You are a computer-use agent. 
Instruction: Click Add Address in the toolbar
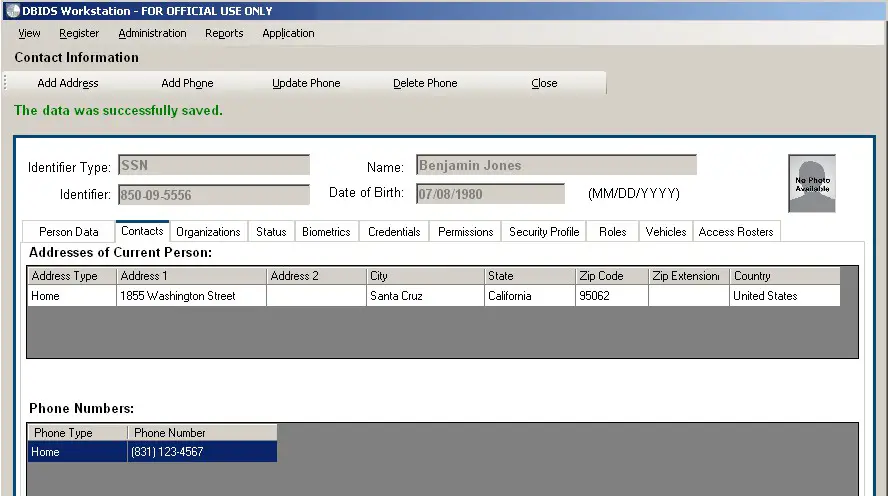tap(68, 83)
